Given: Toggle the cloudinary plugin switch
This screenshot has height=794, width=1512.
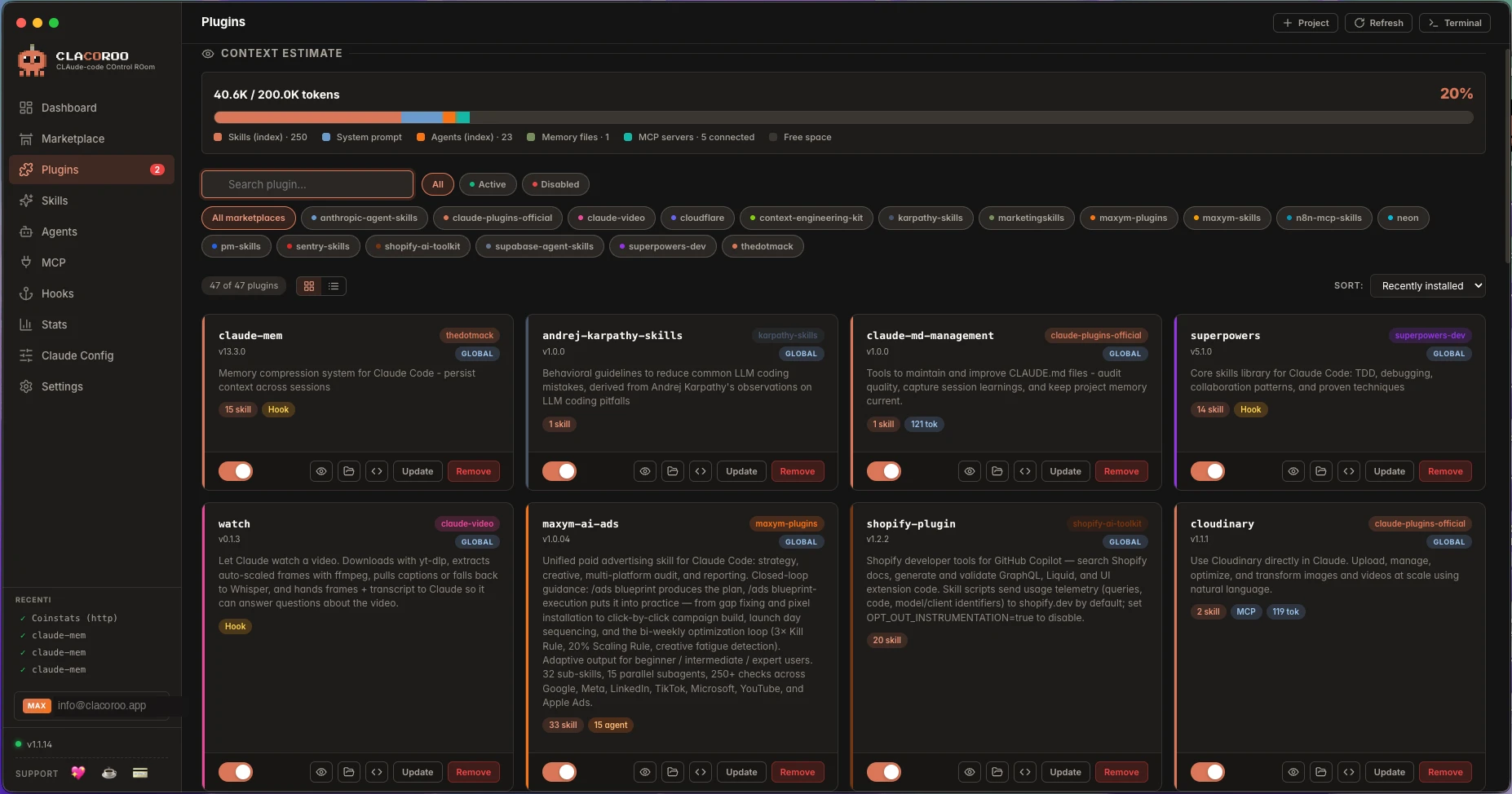Looking at the screenshot, I should pos(1208,772).
